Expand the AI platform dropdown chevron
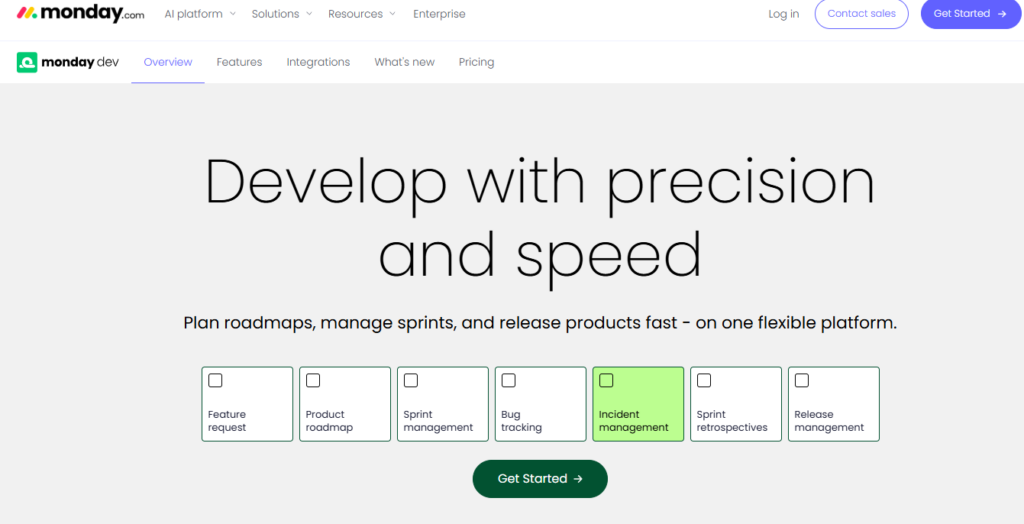 (232, 14)
